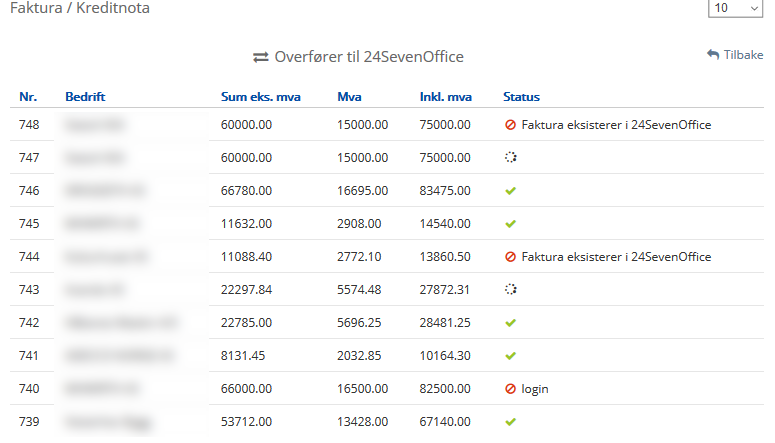Click the Inkl. mva column header
Image resolution: width=775 pixels, height=443 pixels.
point(445,97)
